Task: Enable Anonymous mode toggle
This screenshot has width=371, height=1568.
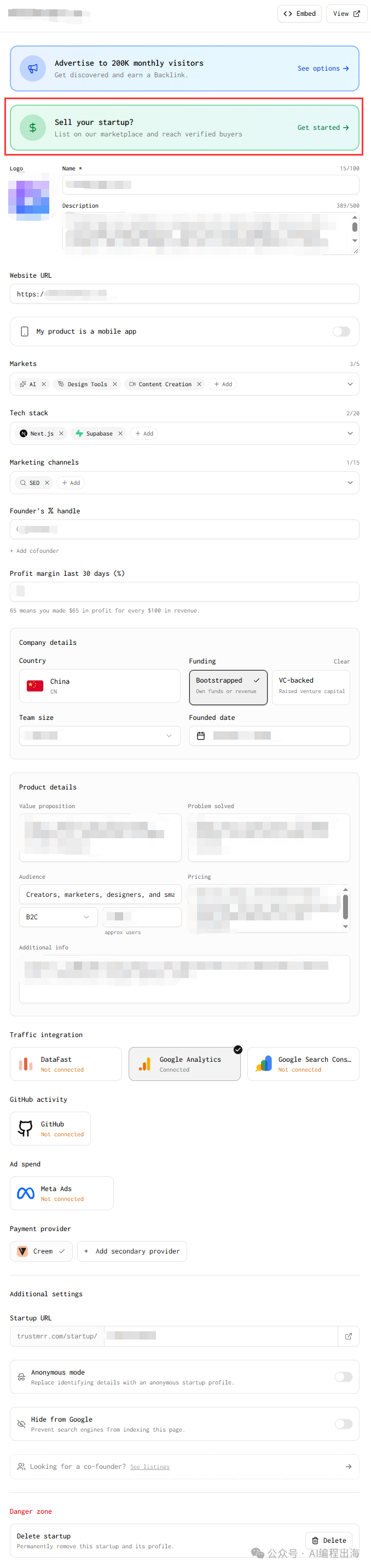Action: [344, 1377]
